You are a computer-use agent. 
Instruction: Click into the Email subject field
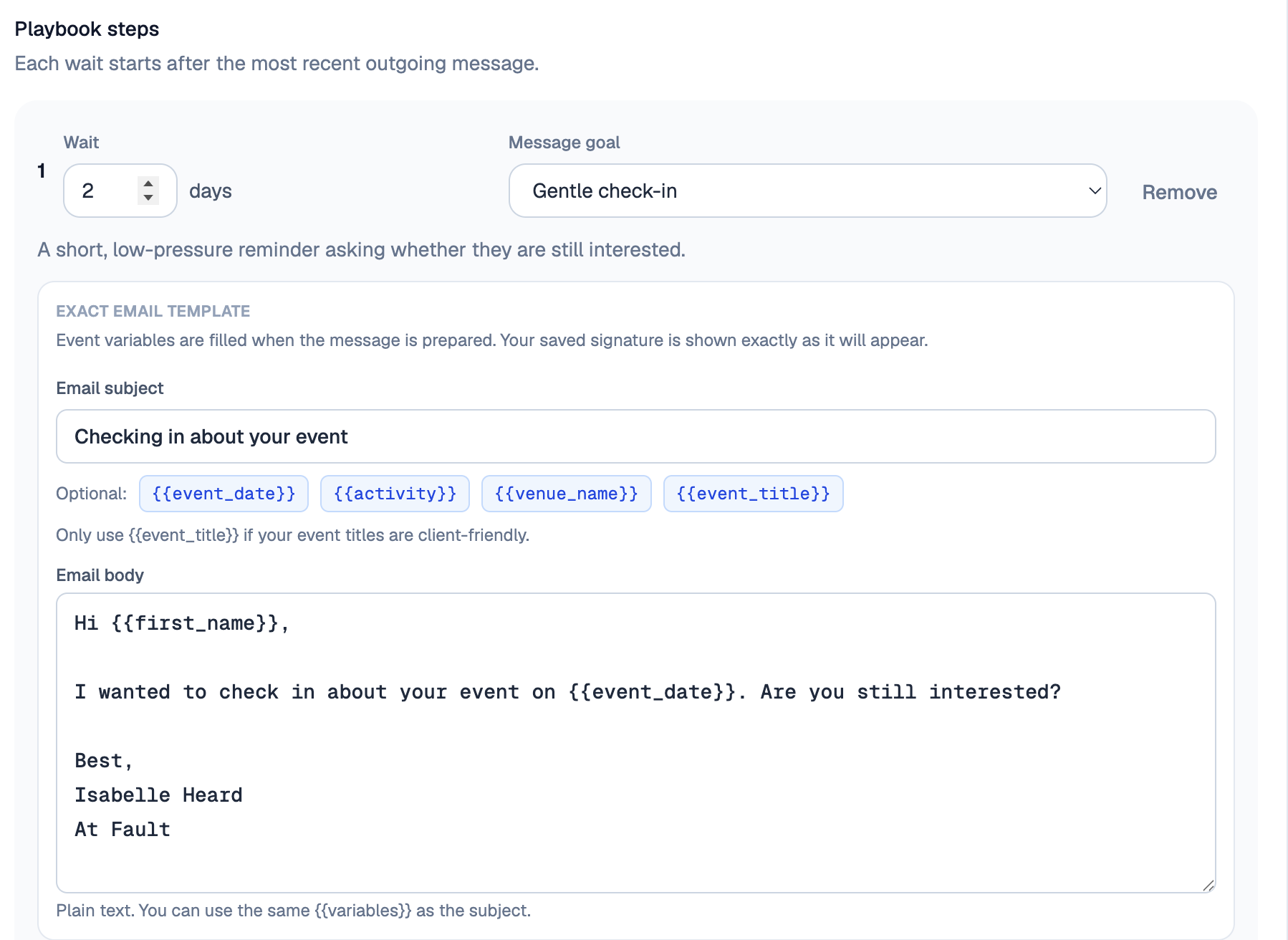635,436
